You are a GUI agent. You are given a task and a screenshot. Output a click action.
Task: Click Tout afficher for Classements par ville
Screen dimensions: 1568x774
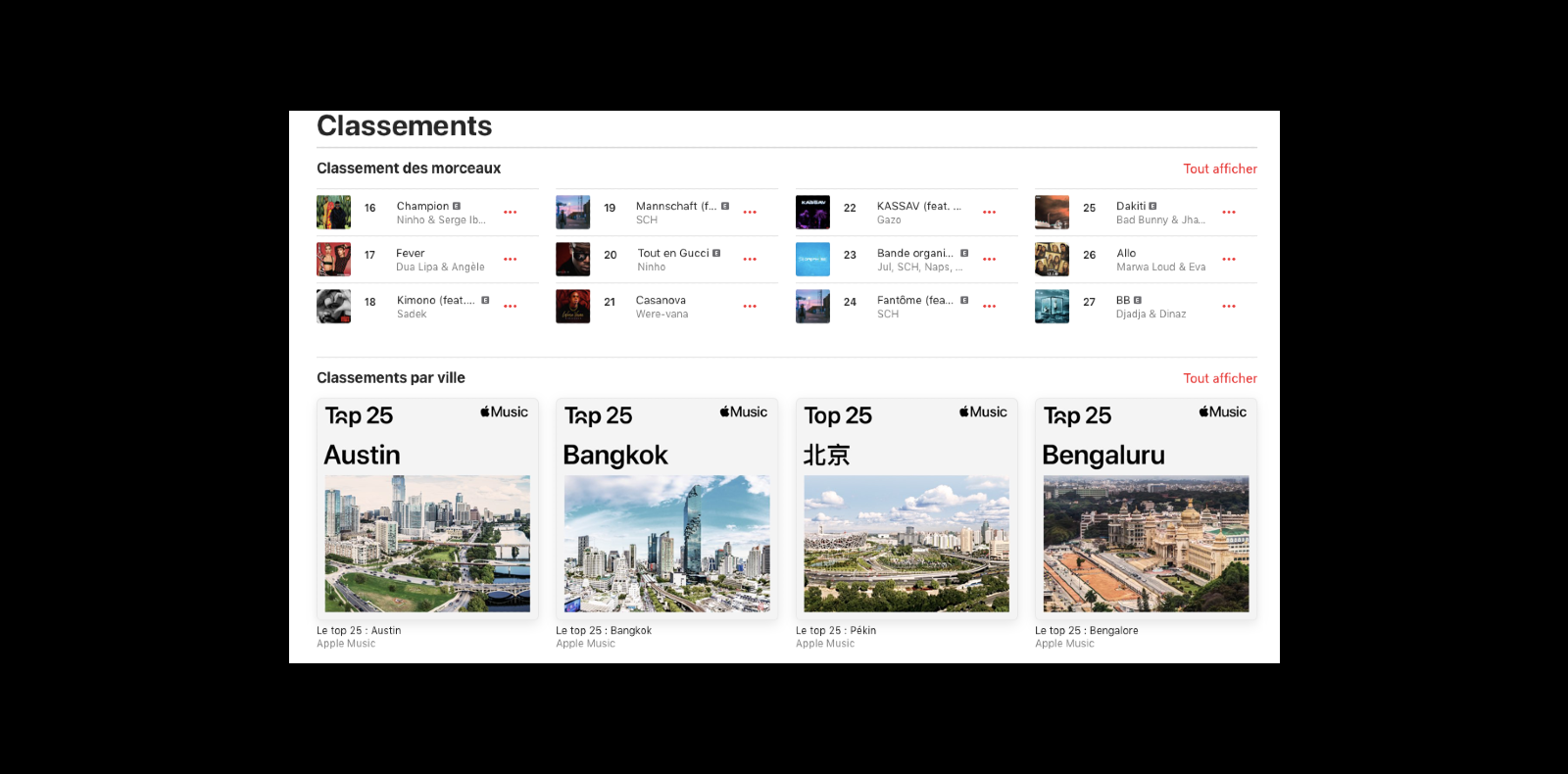(x=1219, y=378)
